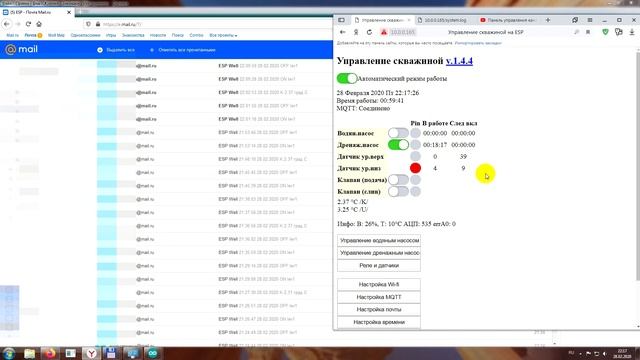The image size is (640, 360).
Task: Click red warning site security icon
Action: coord(384,32)
